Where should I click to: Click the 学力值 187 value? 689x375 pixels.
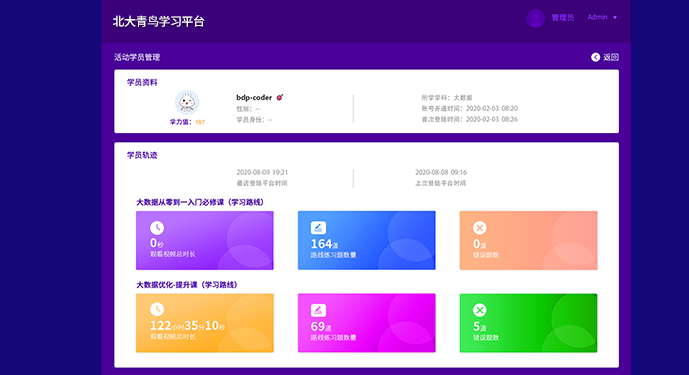pyautogui.click(x=200, y=122)
